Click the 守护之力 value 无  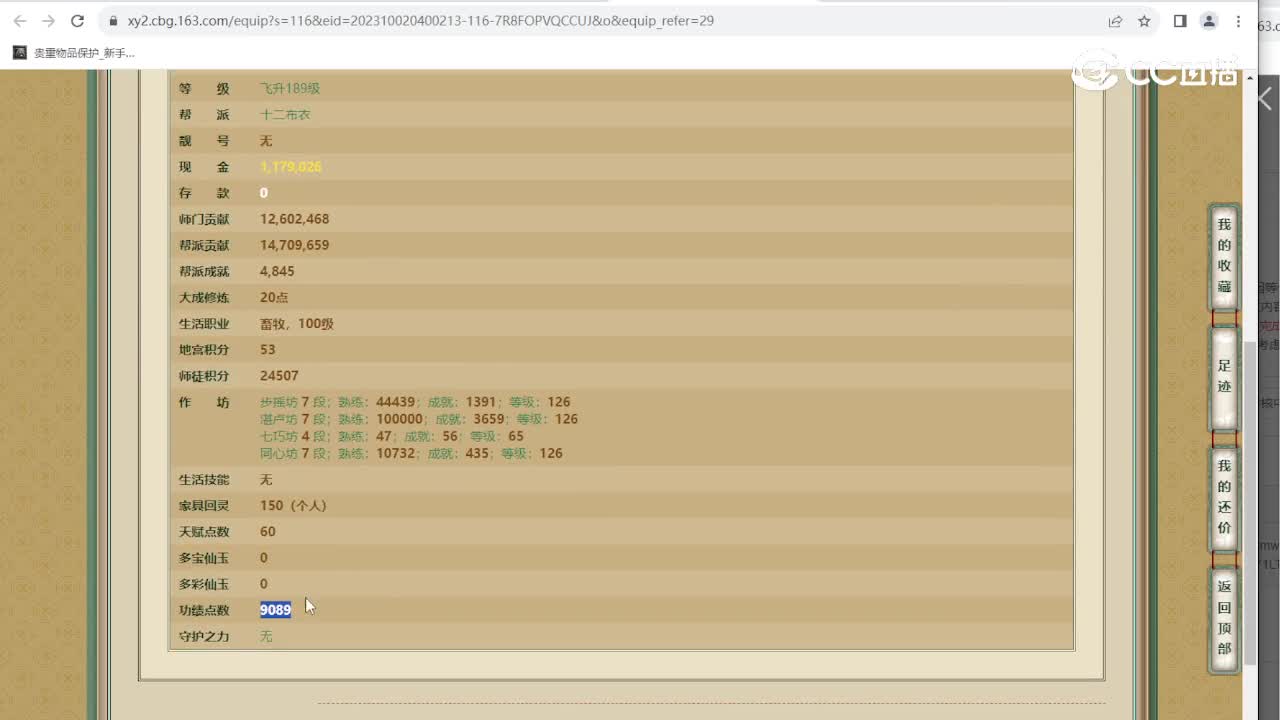(x=266, y=636)
